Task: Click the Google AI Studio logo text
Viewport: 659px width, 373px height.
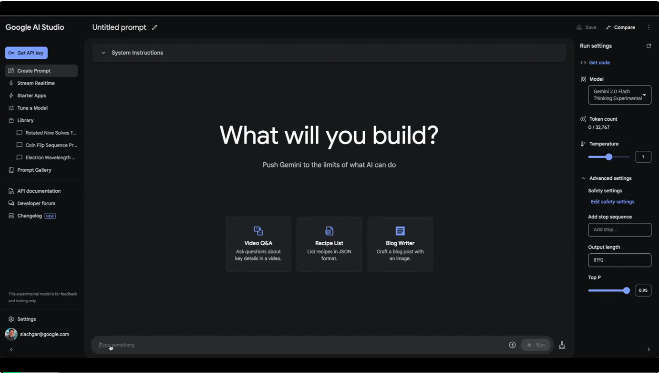Action: click(x=35, y=27)
